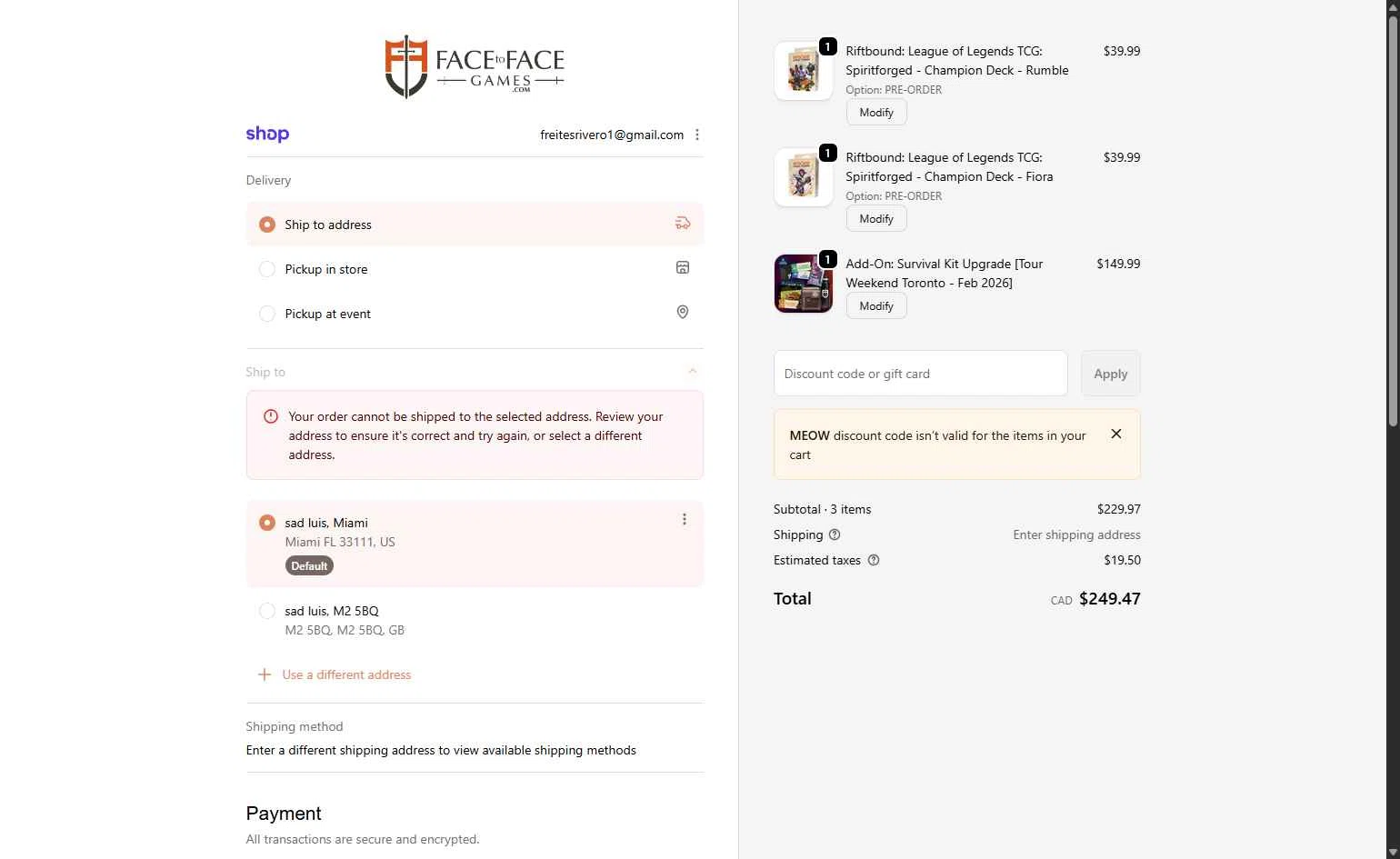Open Fiora Champion Deck product thumbnail

coord(803,177)
